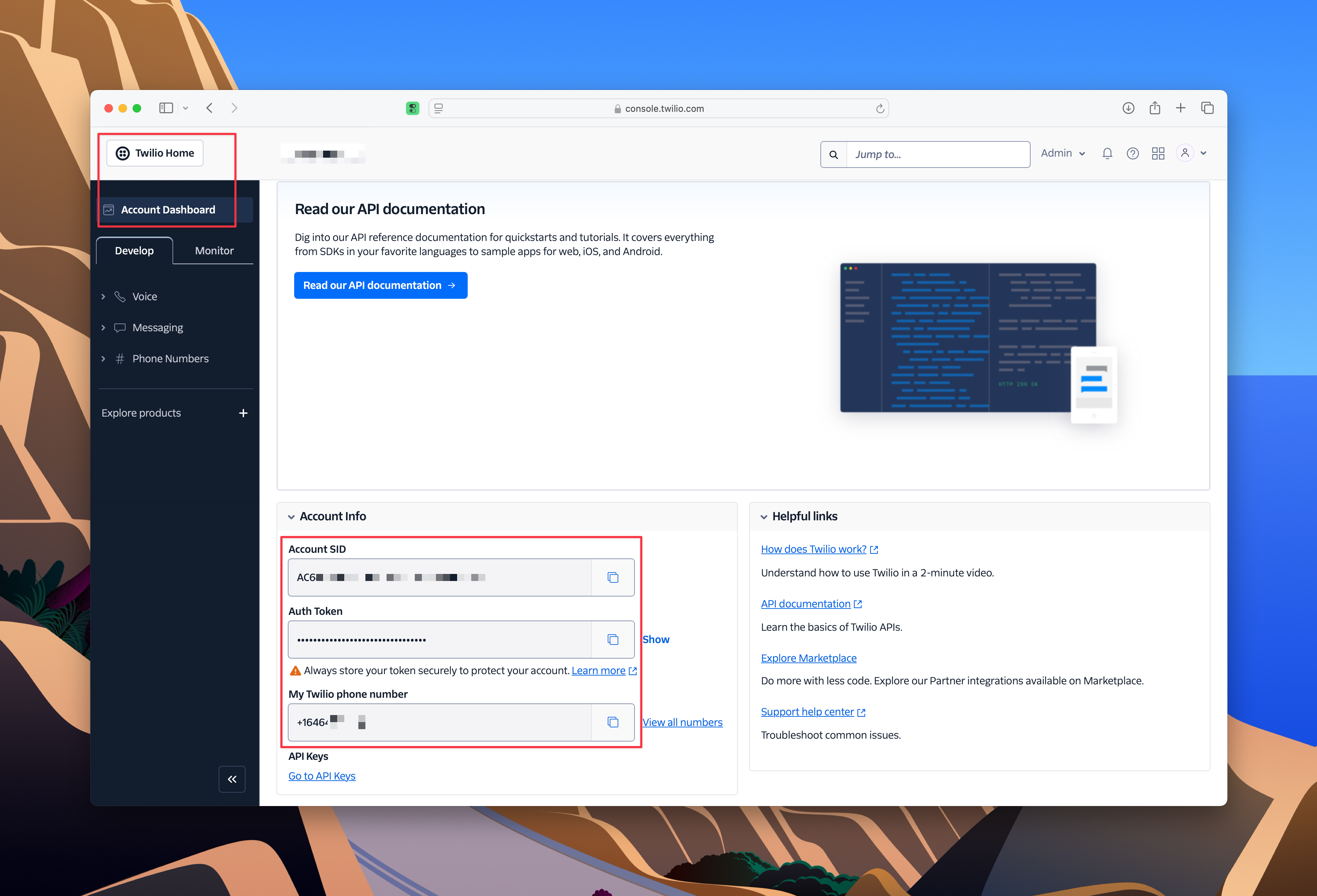1317x896 pixels.
Task: Open Learn more about token security
Action: [x=603, y=671]
